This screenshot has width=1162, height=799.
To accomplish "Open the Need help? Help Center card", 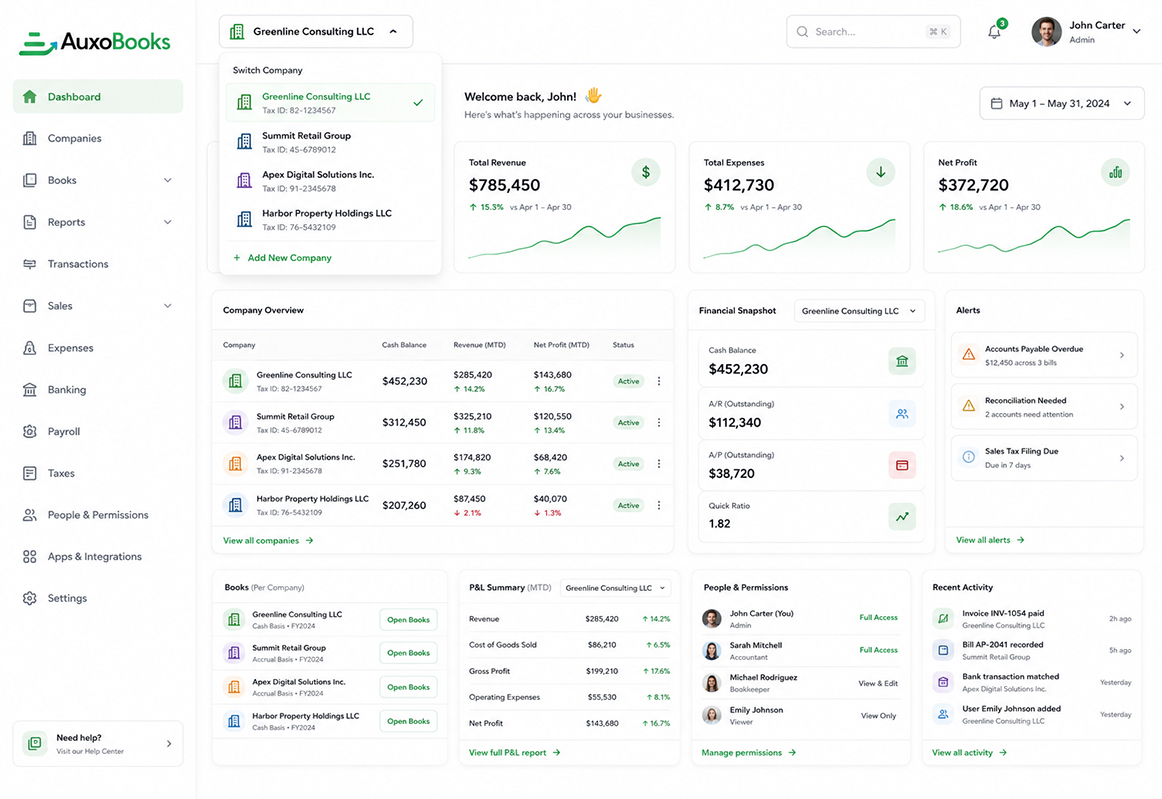I will [x=98, y=743].
